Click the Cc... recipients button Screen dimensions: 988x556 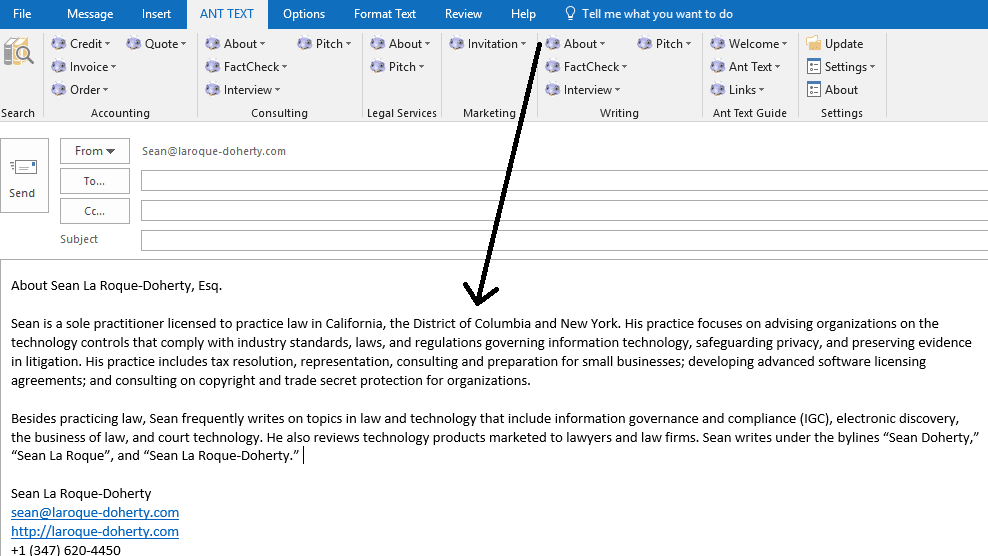tap(95, 211)
